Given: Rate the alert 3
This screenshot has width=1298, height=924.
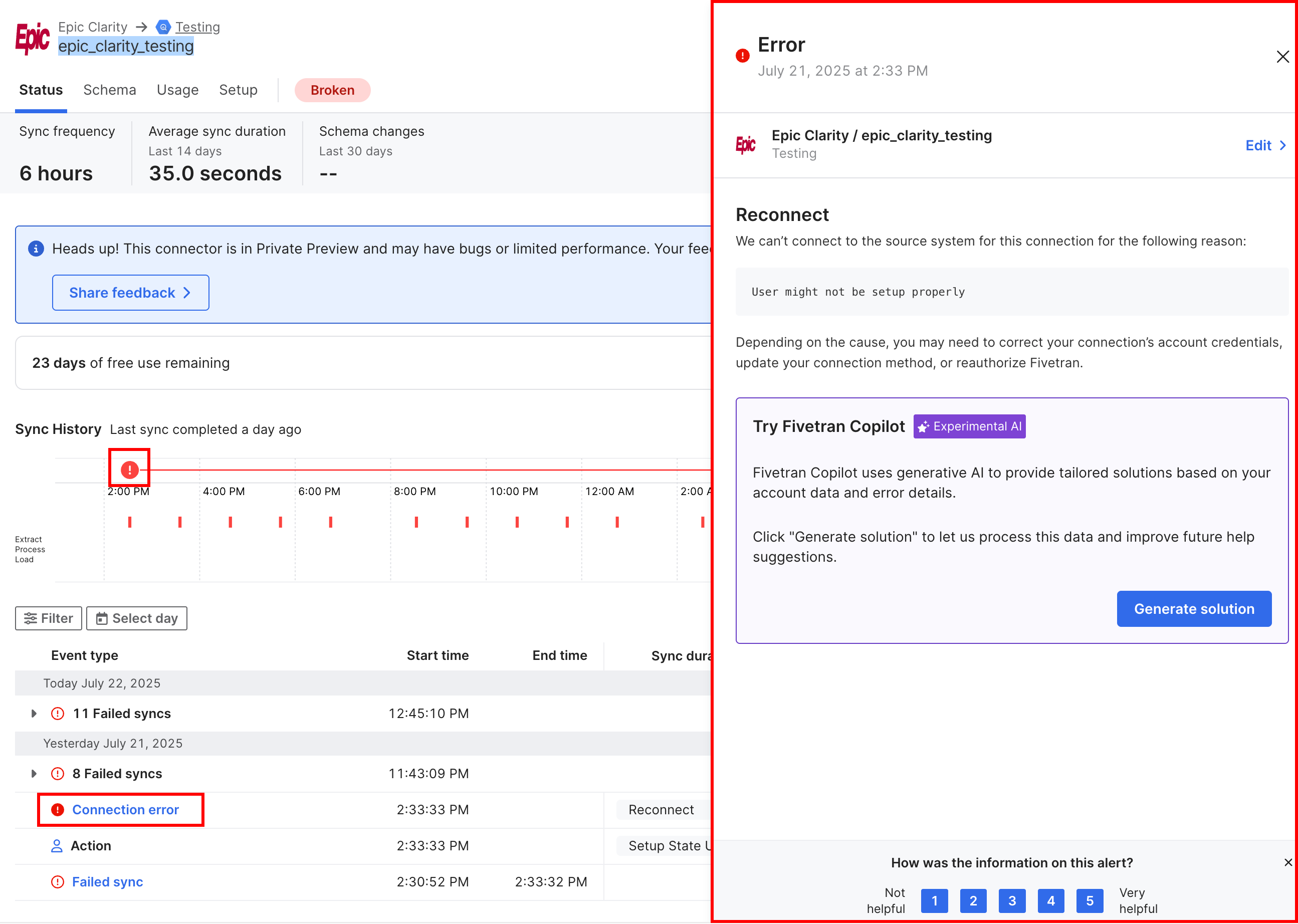Looking at the screenshot, I should [x=1012, y=900].
